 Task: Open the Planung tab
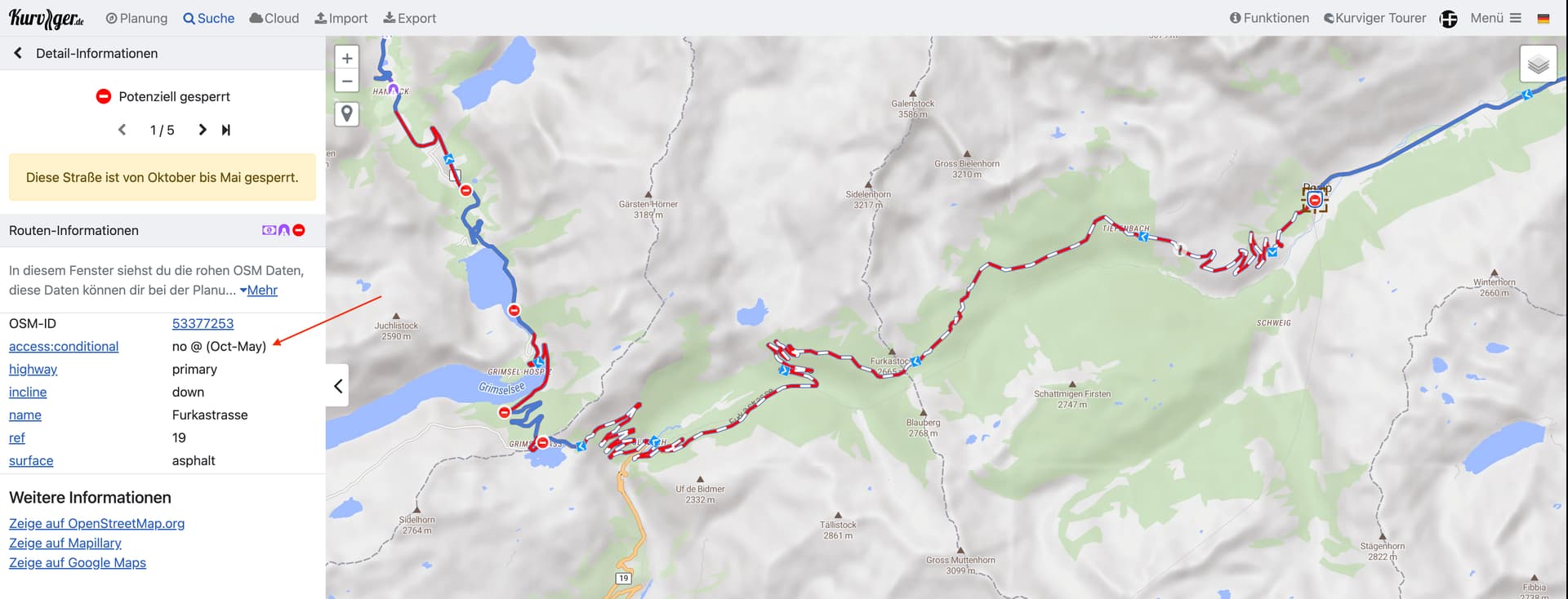[136, 18]
